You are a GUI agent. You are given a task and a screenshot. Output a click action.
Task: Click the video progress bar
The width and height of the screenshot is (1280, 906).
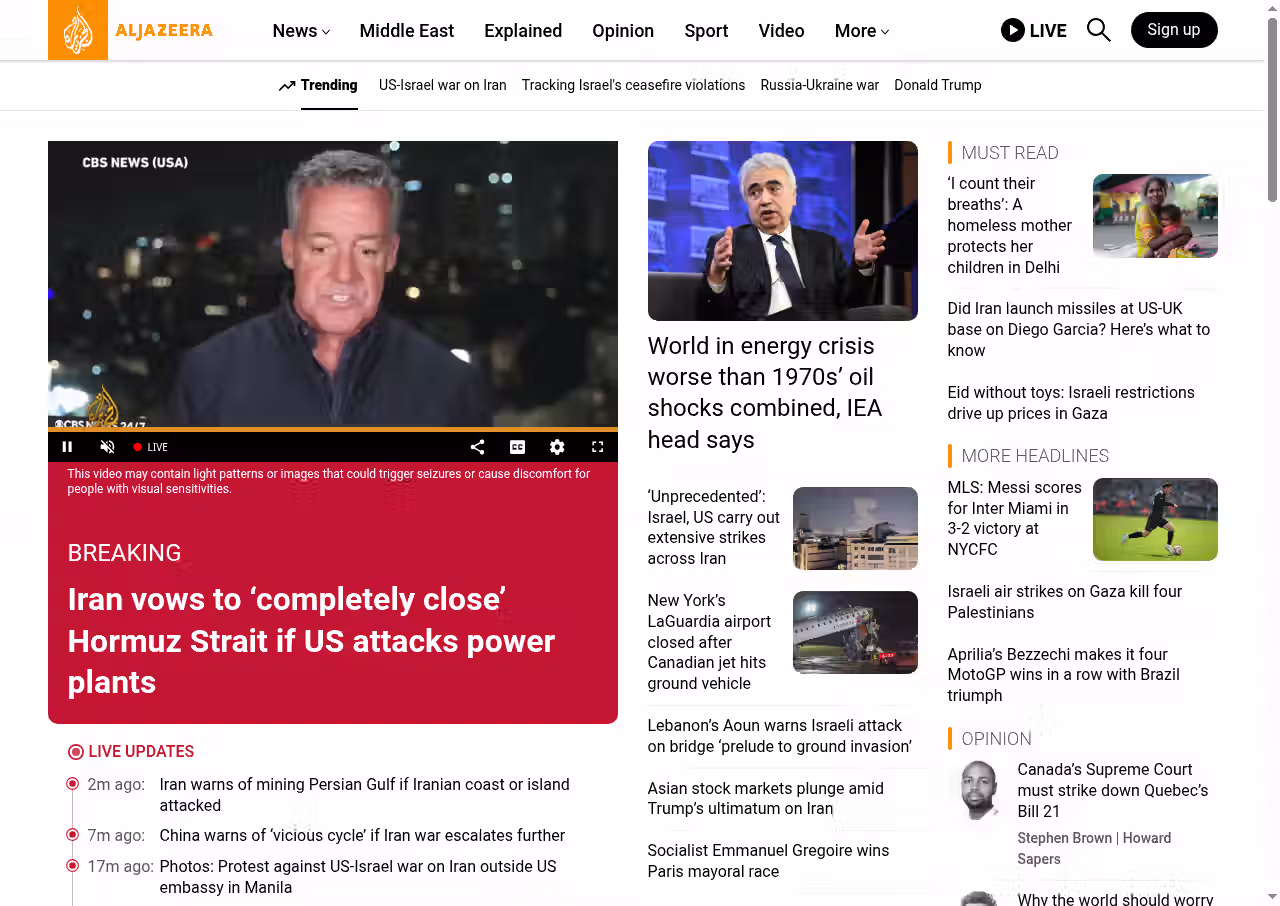(x=333, y=430)
